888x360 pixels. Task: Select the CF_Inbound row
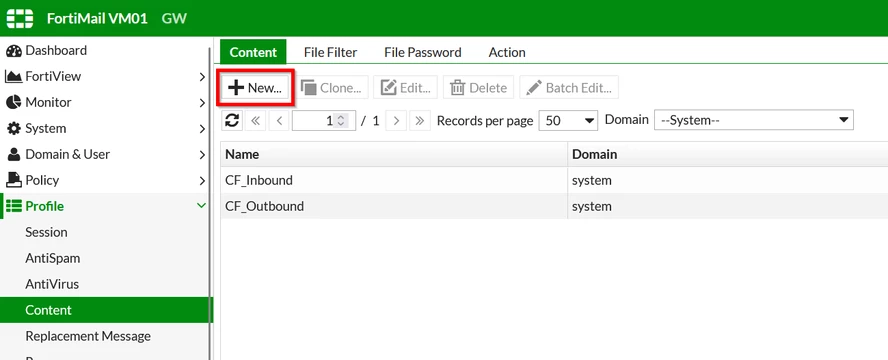554,180
